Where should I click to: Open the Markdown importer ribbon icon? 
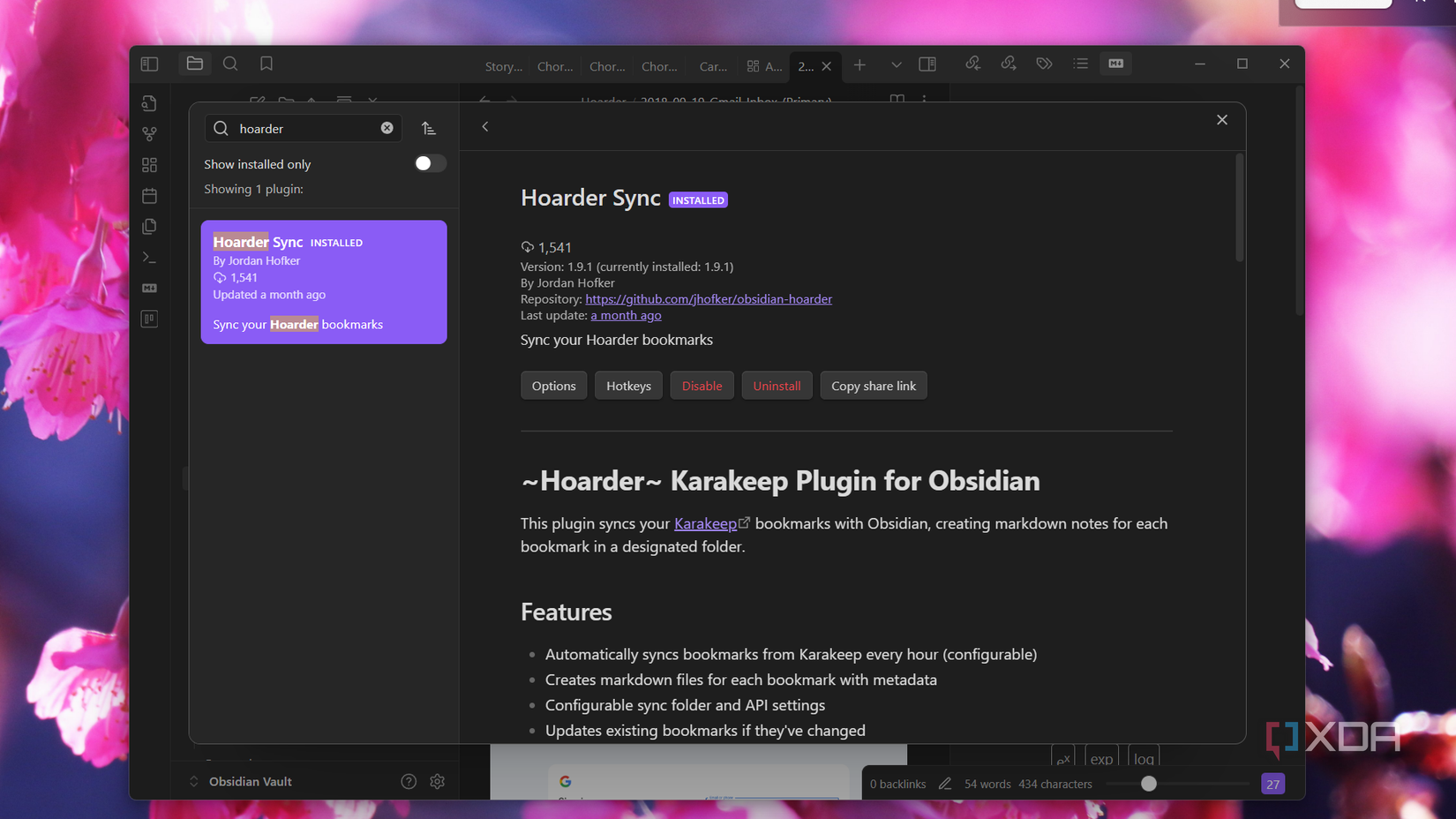pyautogui.click(x=149, y=288)
